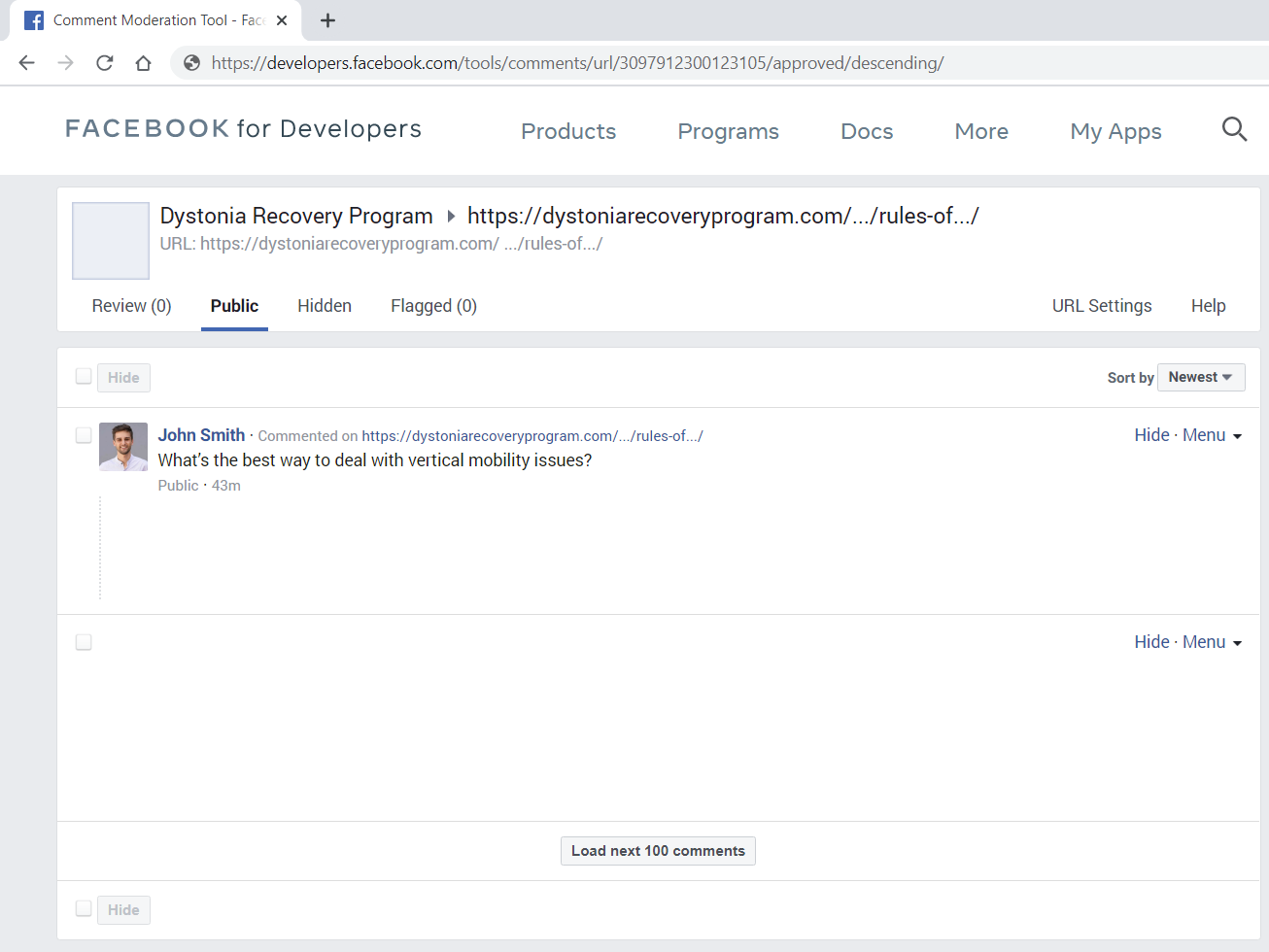Switch to the Hidden tab
The image size is (1269, 952).
point(325,306)
